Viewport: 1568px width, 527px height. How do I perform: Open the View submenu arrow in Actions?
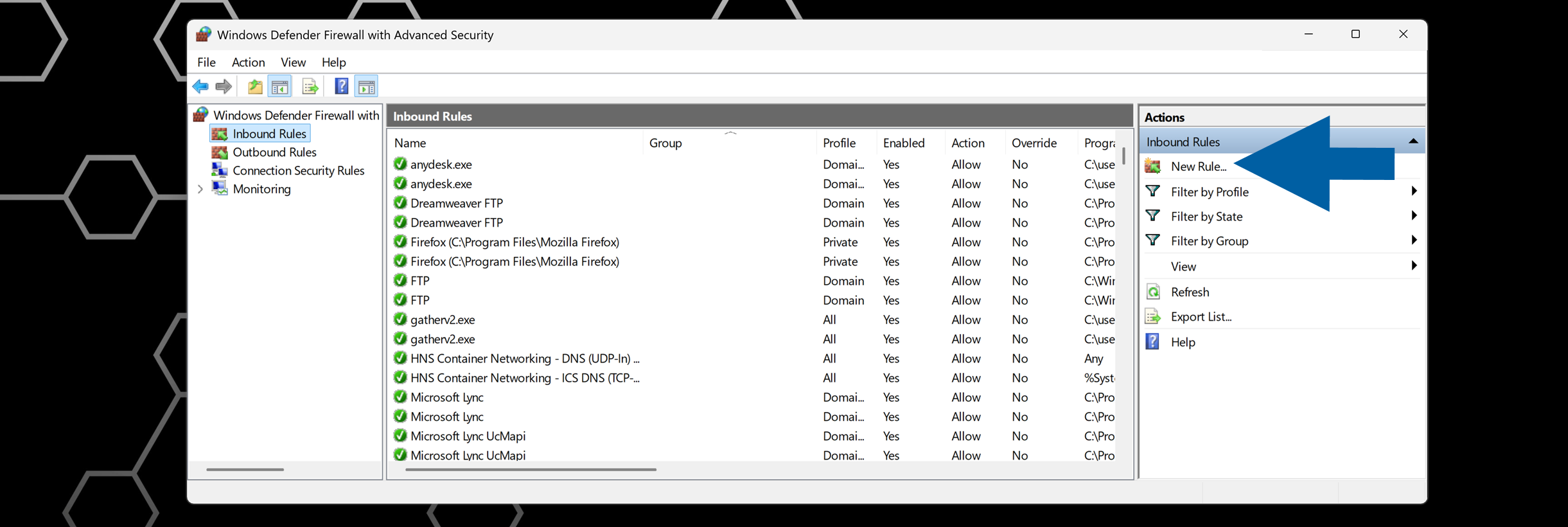click(x=1414, y=265)
